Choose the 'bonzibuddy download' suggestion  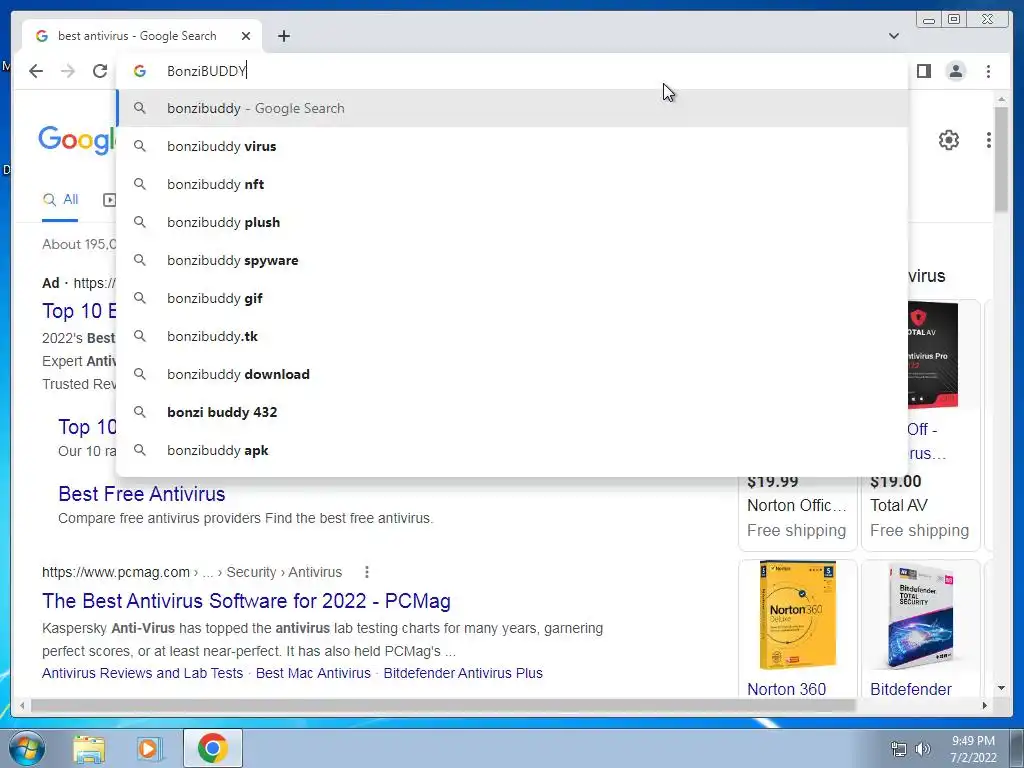512,374
